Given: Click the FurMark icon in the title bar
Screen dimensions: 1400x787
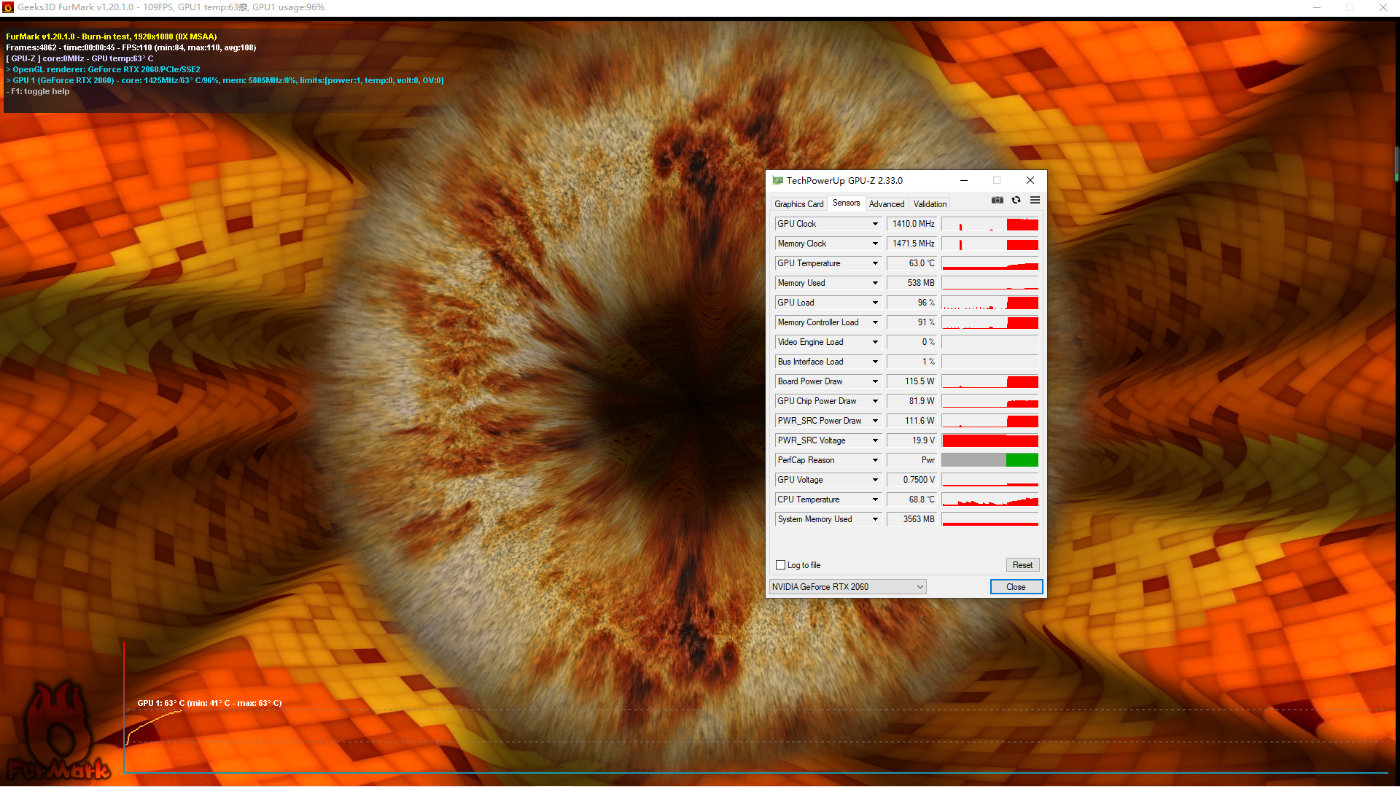Looking at the screenshot, I should (x=8, y=7).
